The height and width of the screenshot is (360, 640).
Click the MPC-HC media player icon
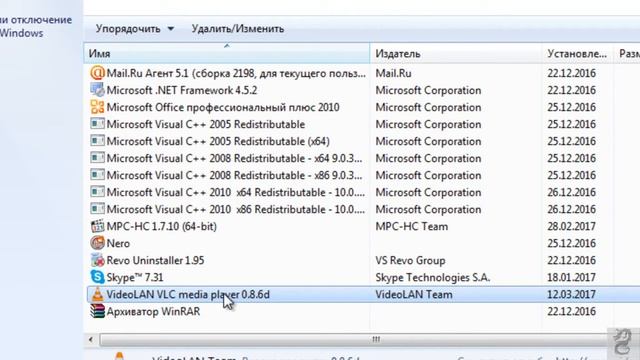click(97, 226)
